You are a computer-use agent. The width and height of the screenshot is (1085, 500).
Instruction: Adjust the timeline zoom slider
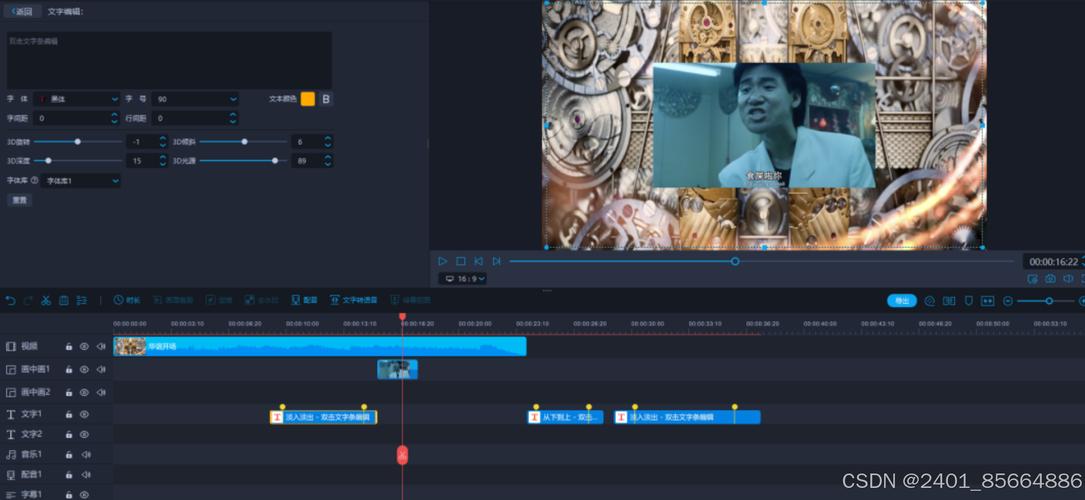[x=1049, y=301]
